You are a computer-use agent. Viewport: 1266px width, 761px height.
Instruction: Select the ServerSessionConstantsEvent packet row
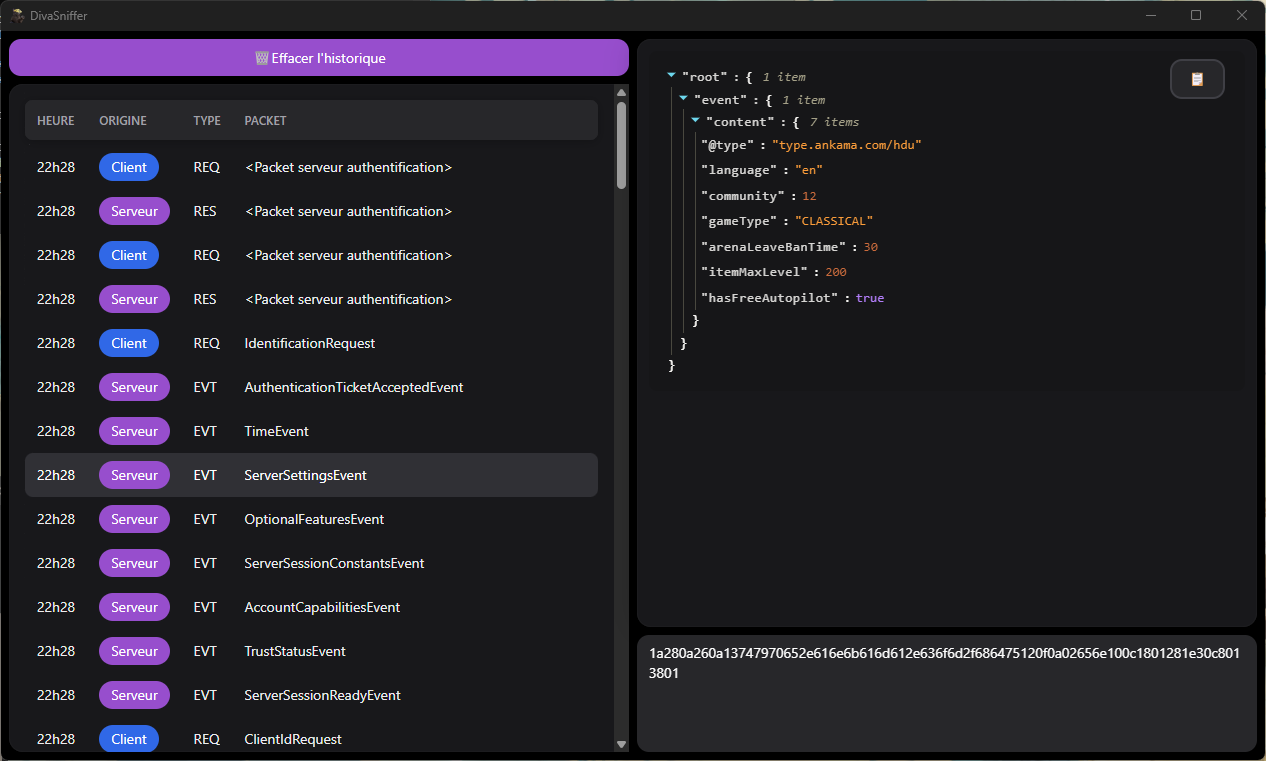[x=311, y=563]
